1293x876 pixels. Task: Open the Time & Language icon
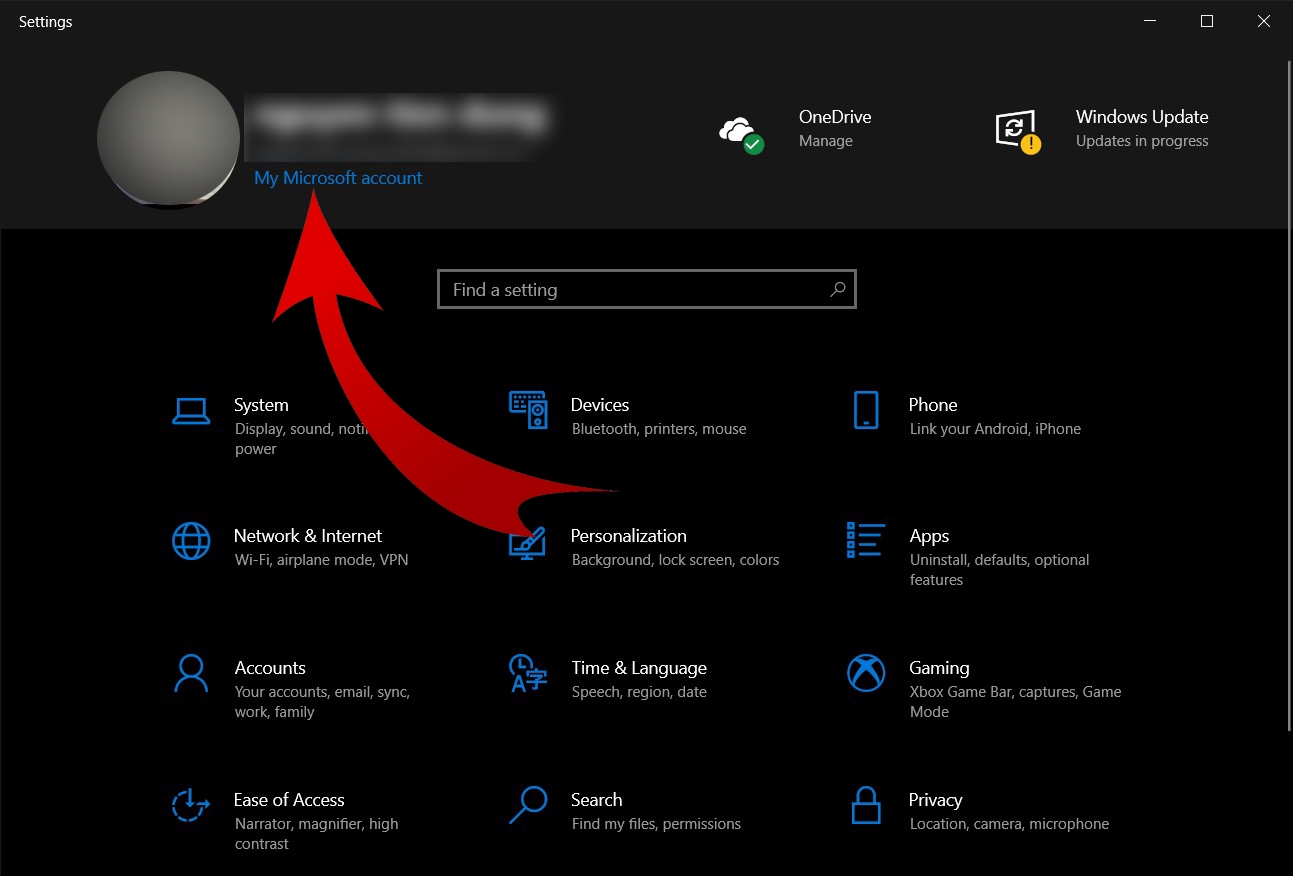[x=528, y=673]
